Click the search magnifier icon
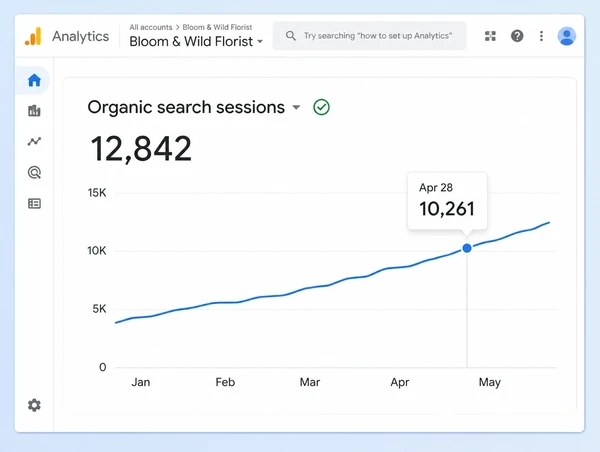The width and height of the screenshot is (600, 452). pos(291,36)
